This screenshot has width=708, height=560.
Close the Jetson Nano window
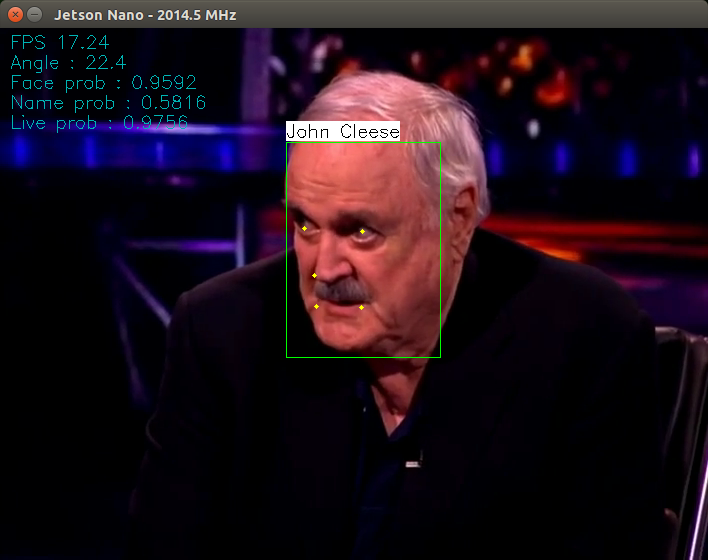coord(15,14)
